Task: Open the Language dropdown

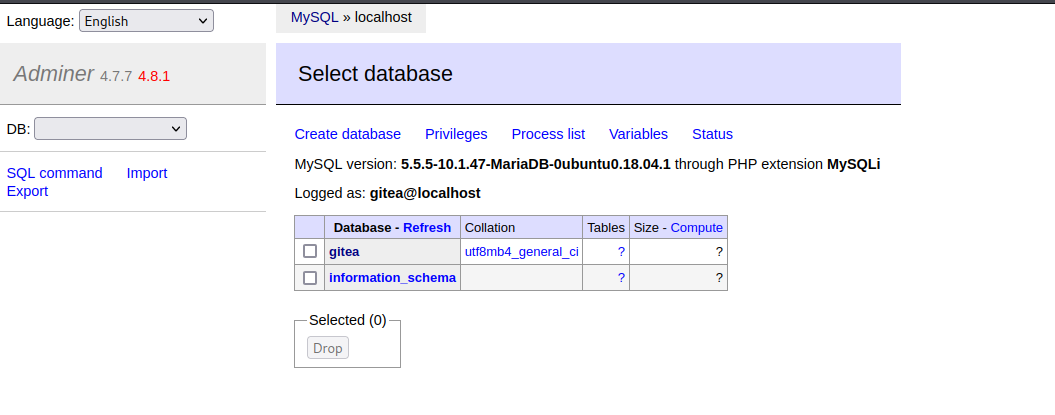Action: click(x=146, y=20)
